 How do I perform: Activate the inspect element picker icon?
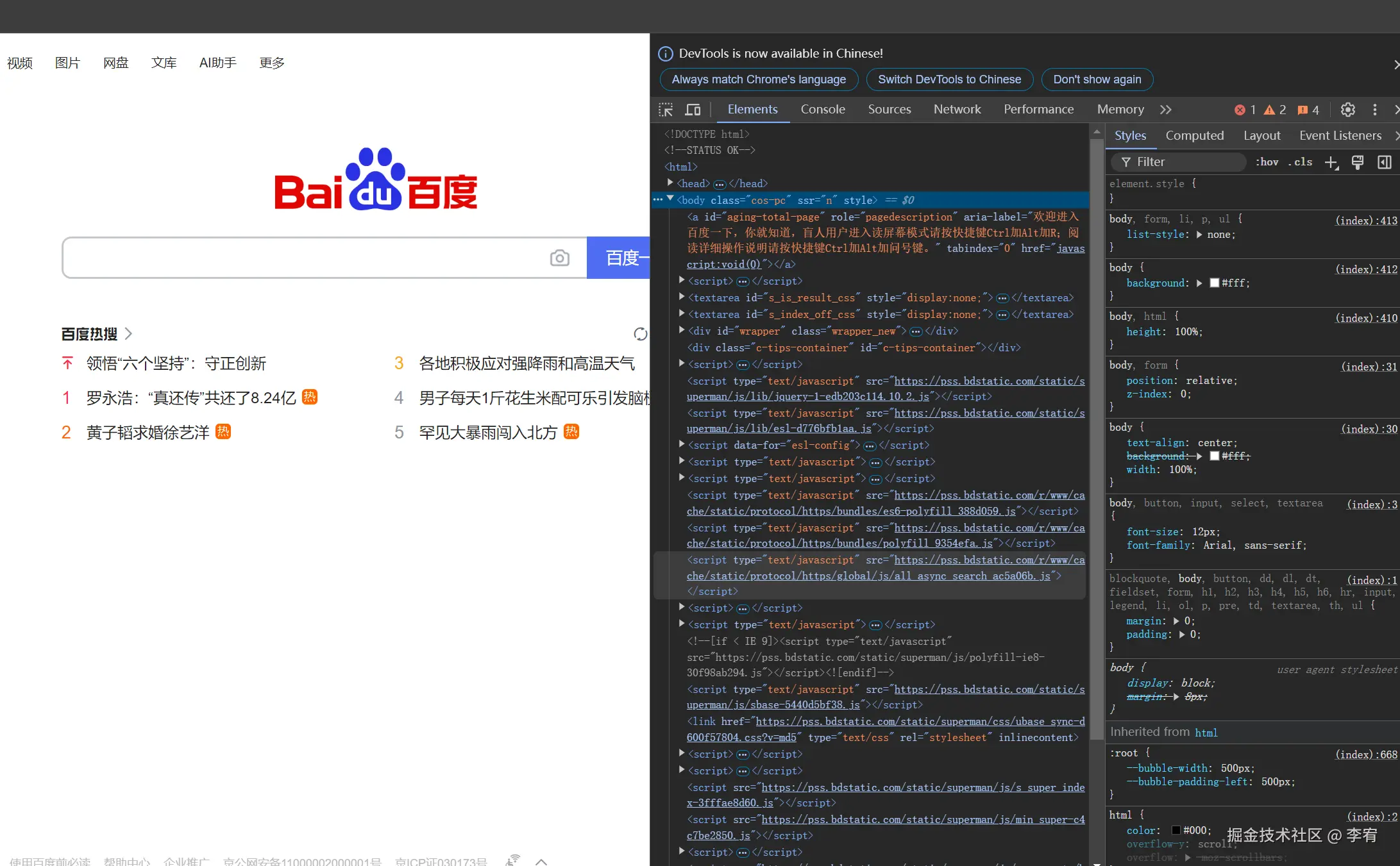coord(666,110)
